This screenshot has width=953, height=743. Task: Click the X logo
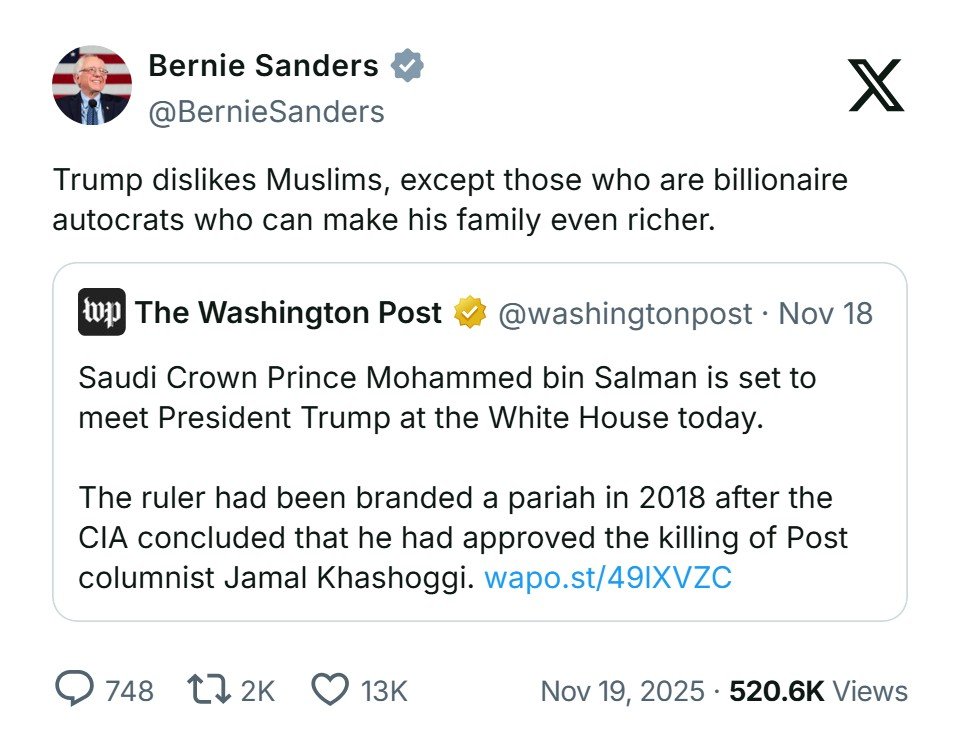point(875,85)
